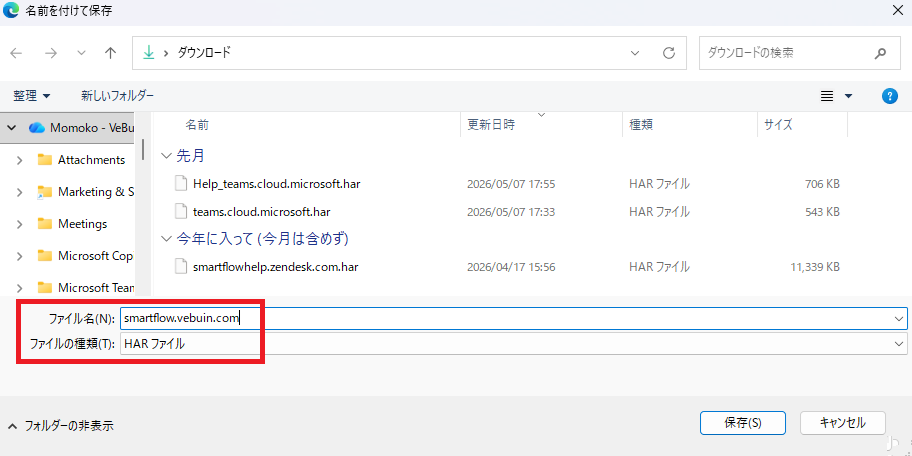
Task: Open the view options dropdown arrow
Action: pyautogui.click(x=848, y=97)
